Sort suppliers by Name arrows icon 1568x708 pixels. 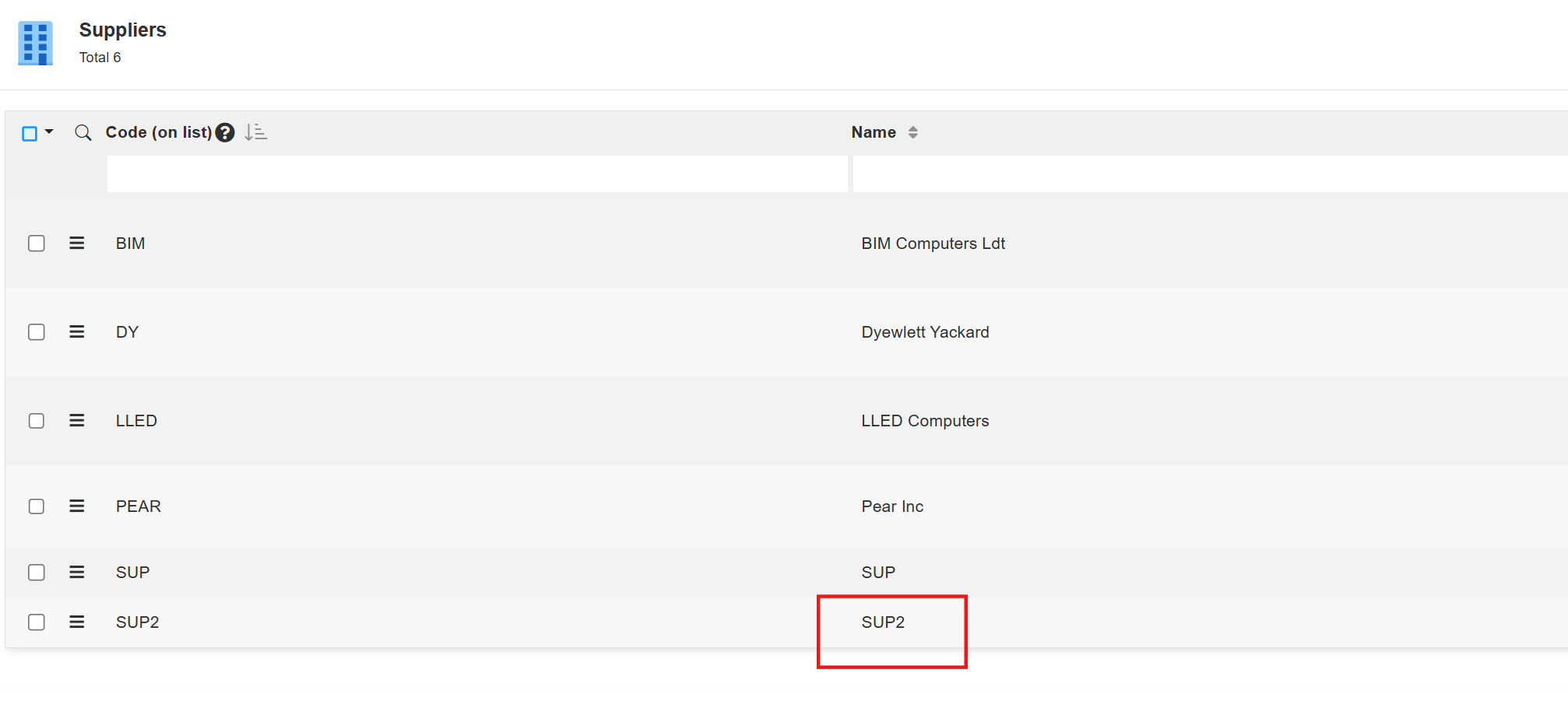[x=912, y=133]
